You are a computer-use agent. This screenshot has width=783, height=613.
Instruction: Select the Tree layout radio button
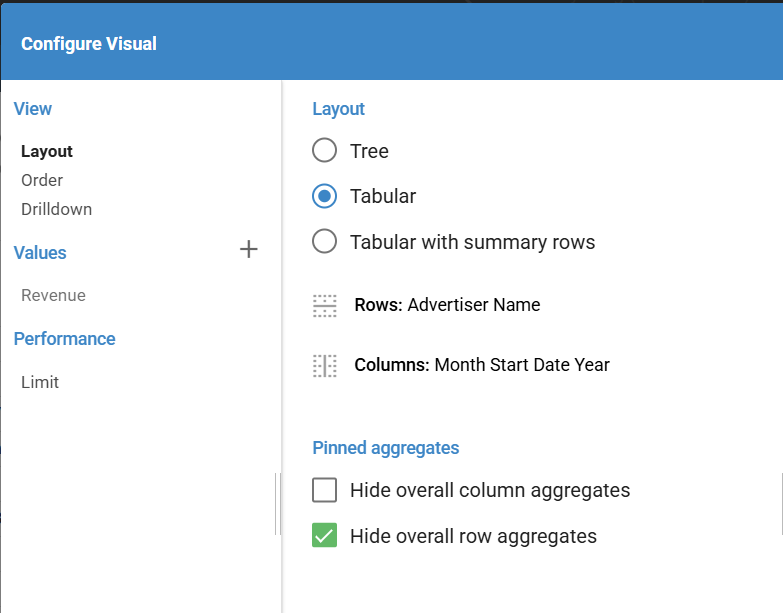pyautogui.click(x=324, y=151)
